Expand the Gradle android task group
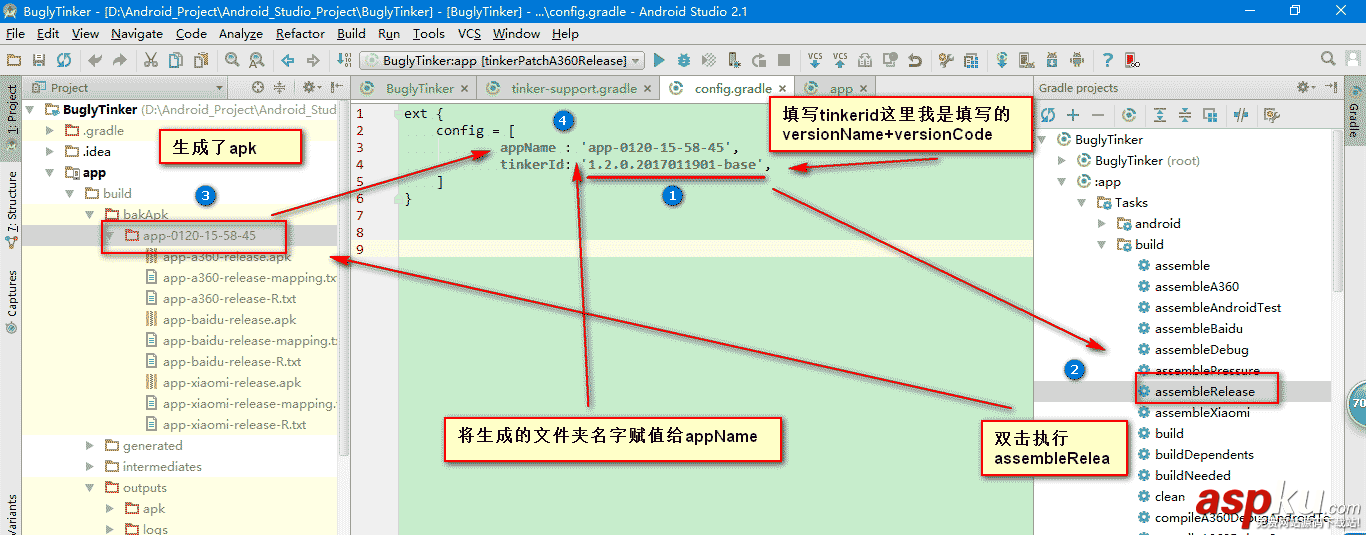This screenshot has height=535, width=1366. coord(1102,224)
